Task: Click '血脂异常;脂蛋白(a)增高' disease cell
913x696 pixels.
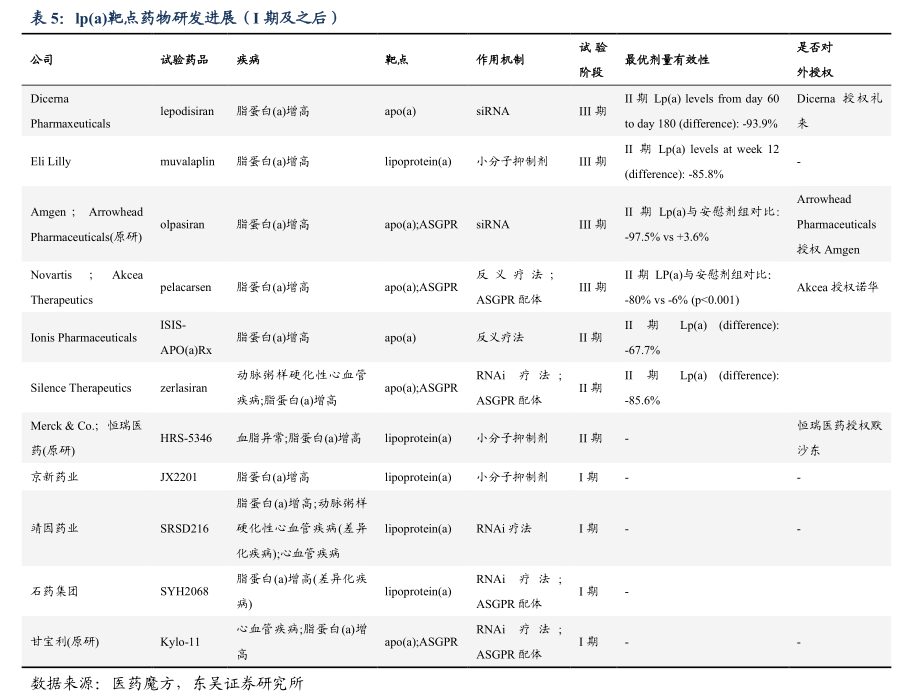Action: (299, 438)
